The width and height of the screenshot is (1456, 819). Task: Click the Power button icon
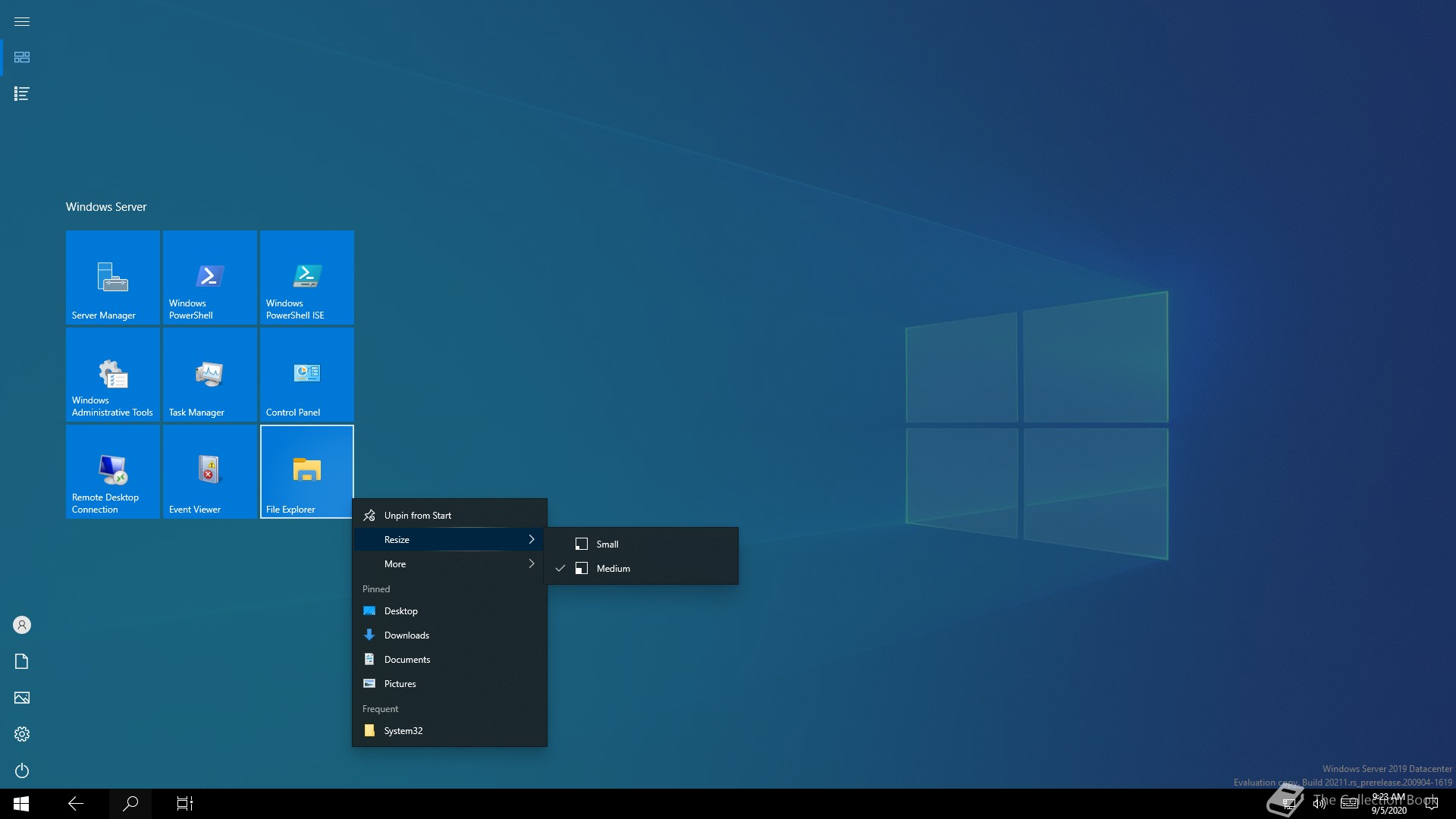point(22,770)
